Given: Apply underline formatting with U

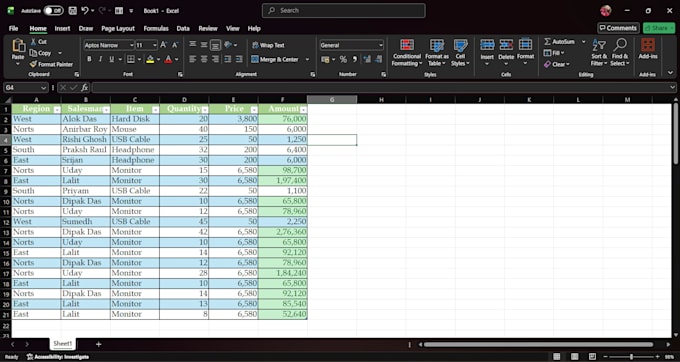Looking at the screenshot, I should (111, 59).
